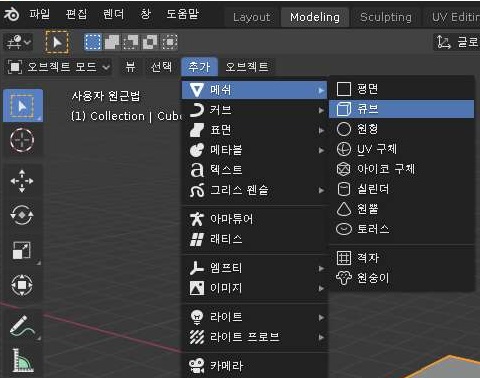Open the 오브젝트 모드 mode dropdown
The width and height of the screenshot is (480, 378).
[59, 67]
